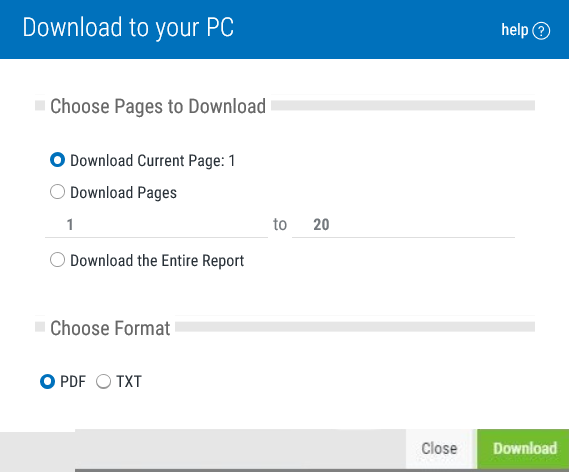
Task: Click the green Download button
Action: [523, 449]
